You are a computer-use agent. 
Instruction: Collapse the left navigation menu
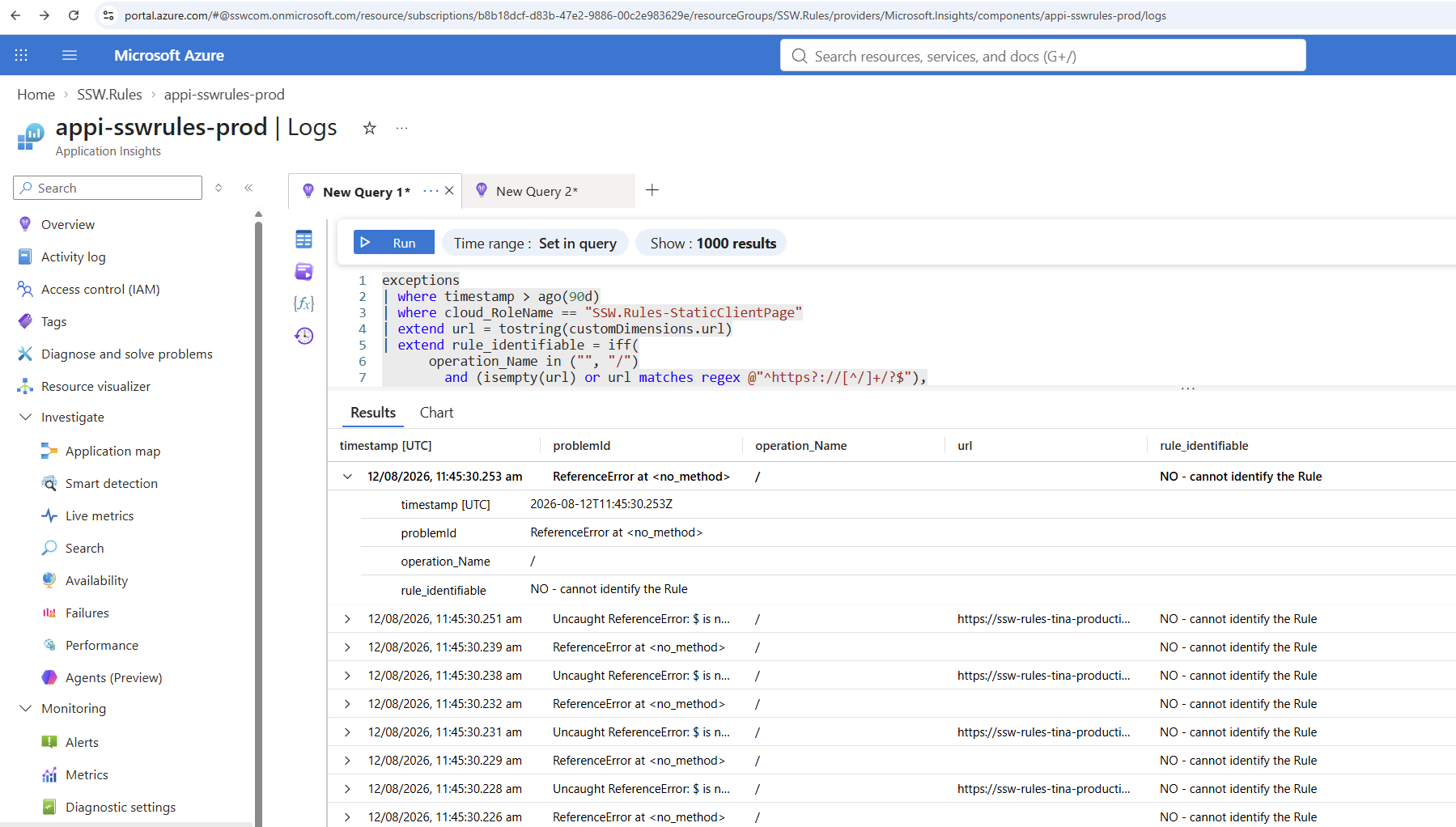pos(248,188)
